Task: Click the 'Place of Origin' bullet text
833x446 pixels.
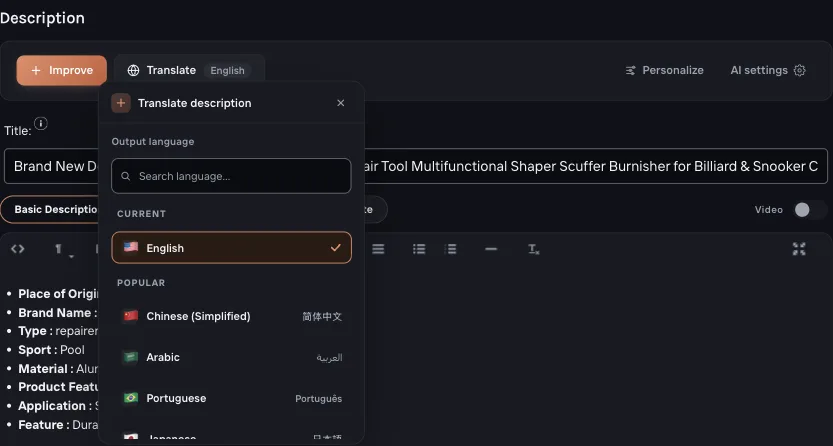Action: (58, 294)
